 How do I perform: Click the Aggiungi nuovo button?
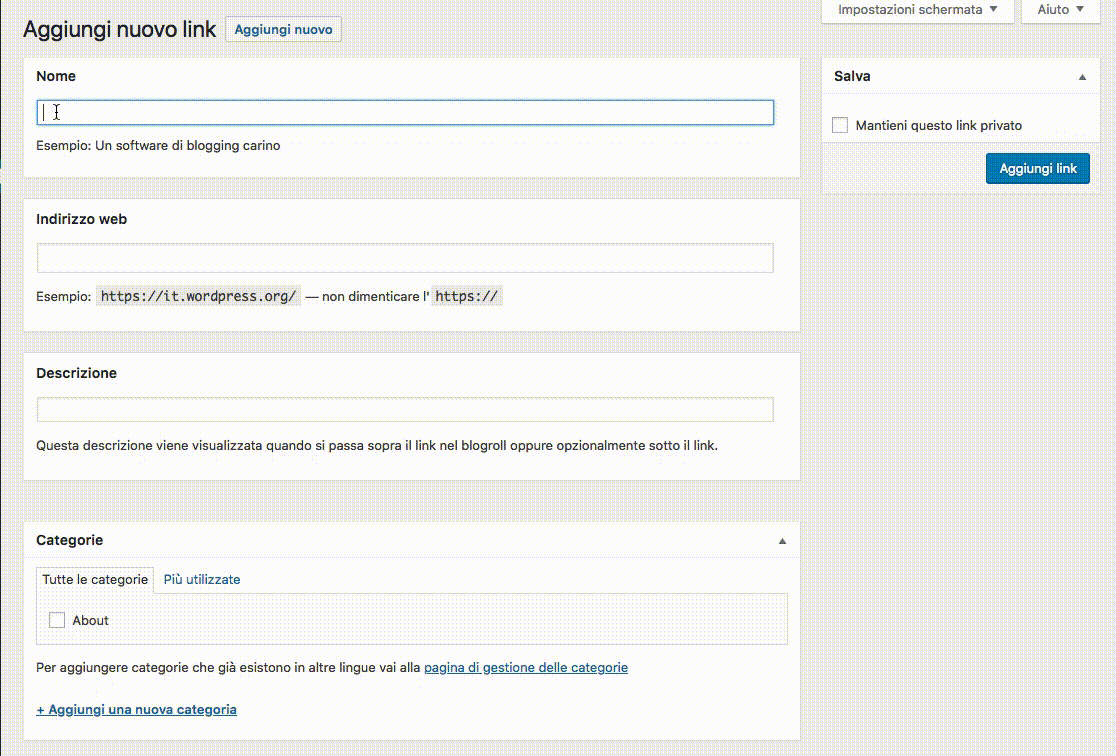283,29
